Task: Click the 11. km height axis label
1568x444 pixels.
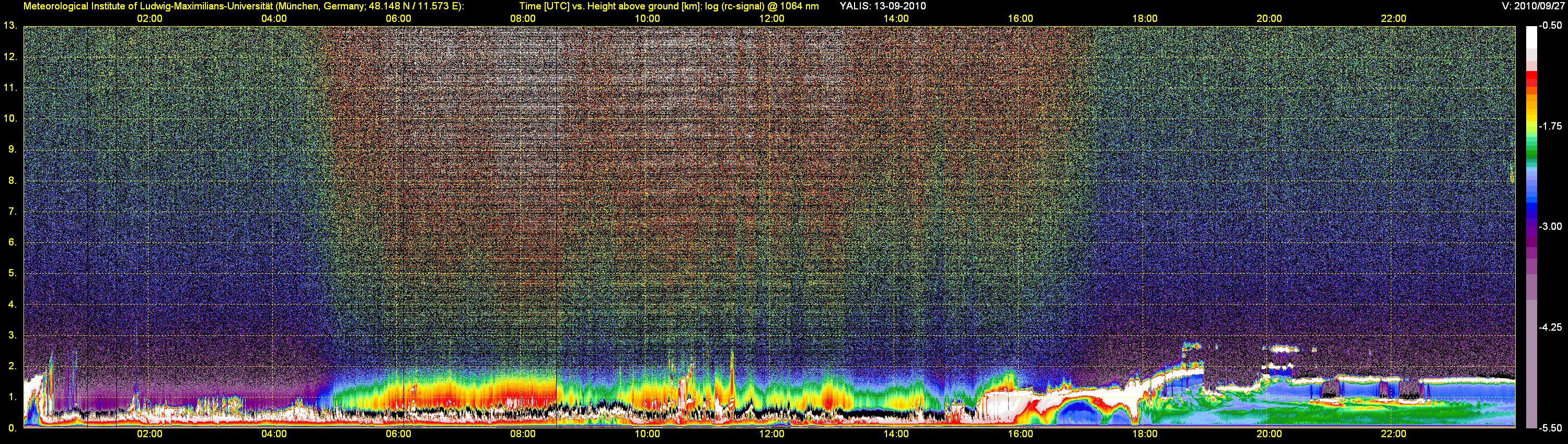Action: click(x=10, y=88)
